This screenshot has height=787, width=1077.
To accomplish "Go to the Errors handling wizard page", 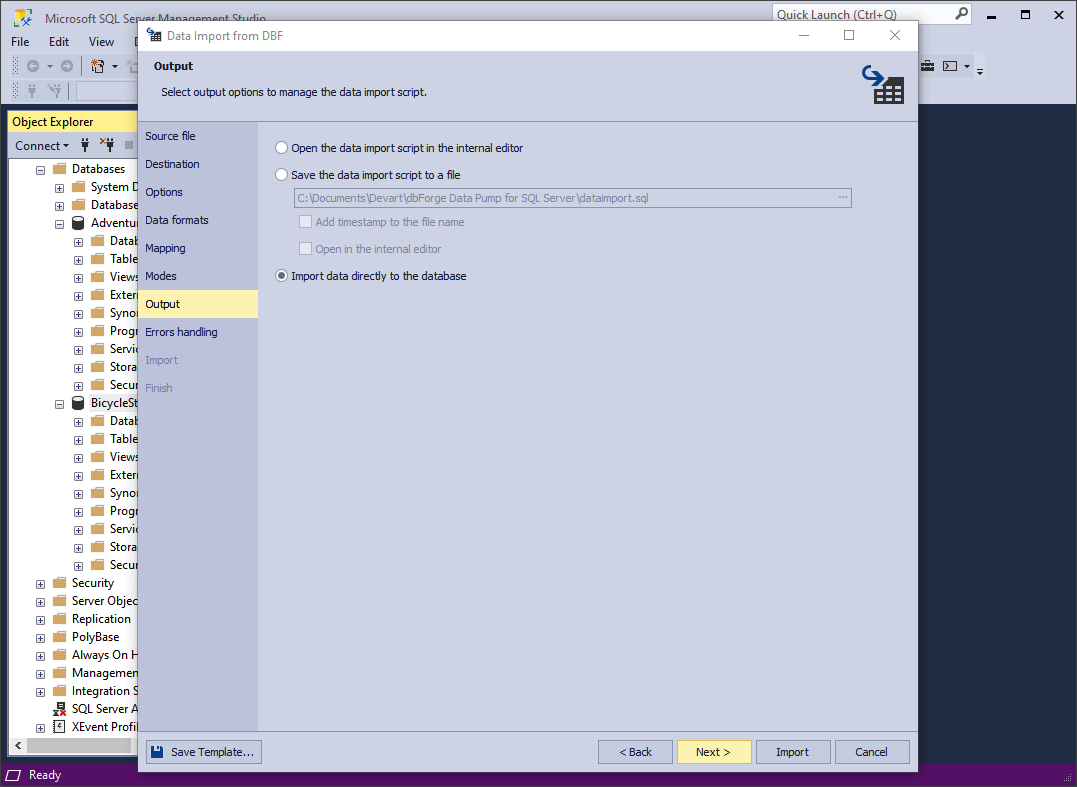I will [x=181, y=332].
